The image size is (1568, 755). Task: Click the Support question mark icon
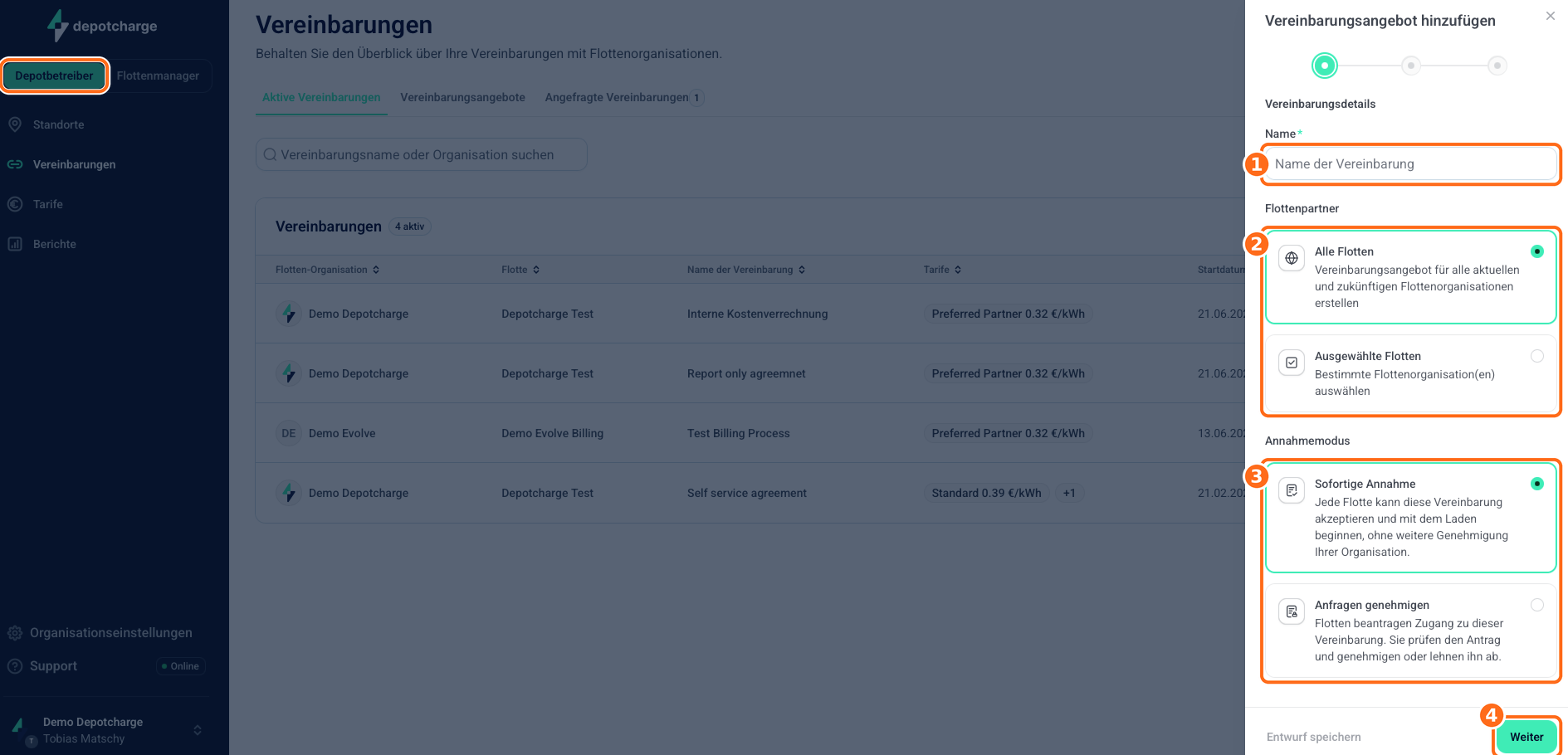[x=15, y=666]
